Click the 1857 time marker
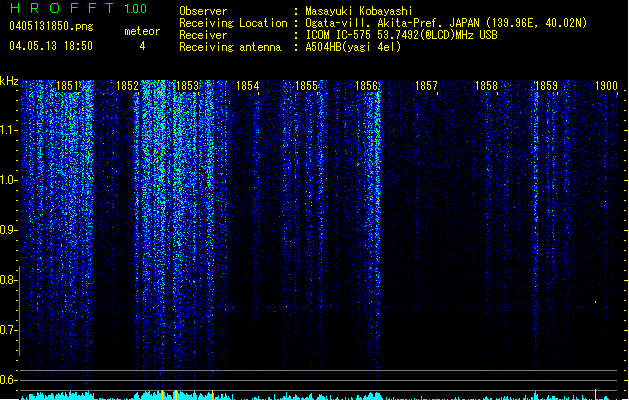Image resolution: width=629 pixels, height=400 pixels. point(426,86)
